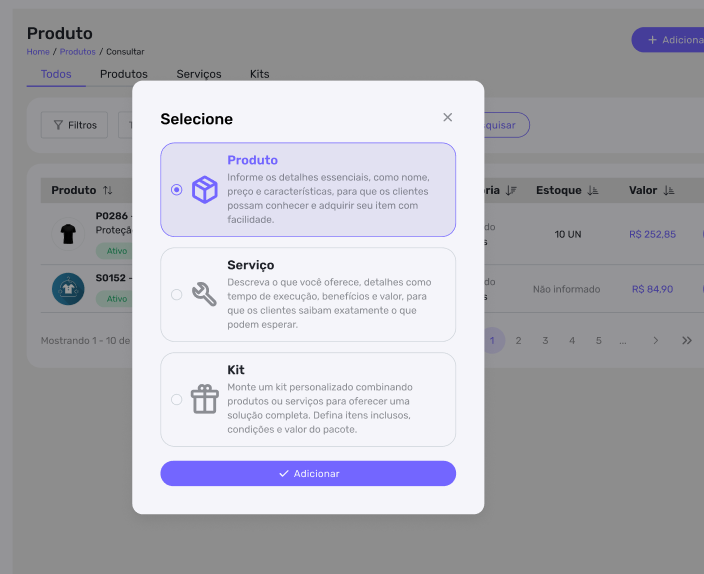The width and height of the screenshot is (704, 574).
Task: Click the Home breadcrumb link
Action: tap(38, 51)
